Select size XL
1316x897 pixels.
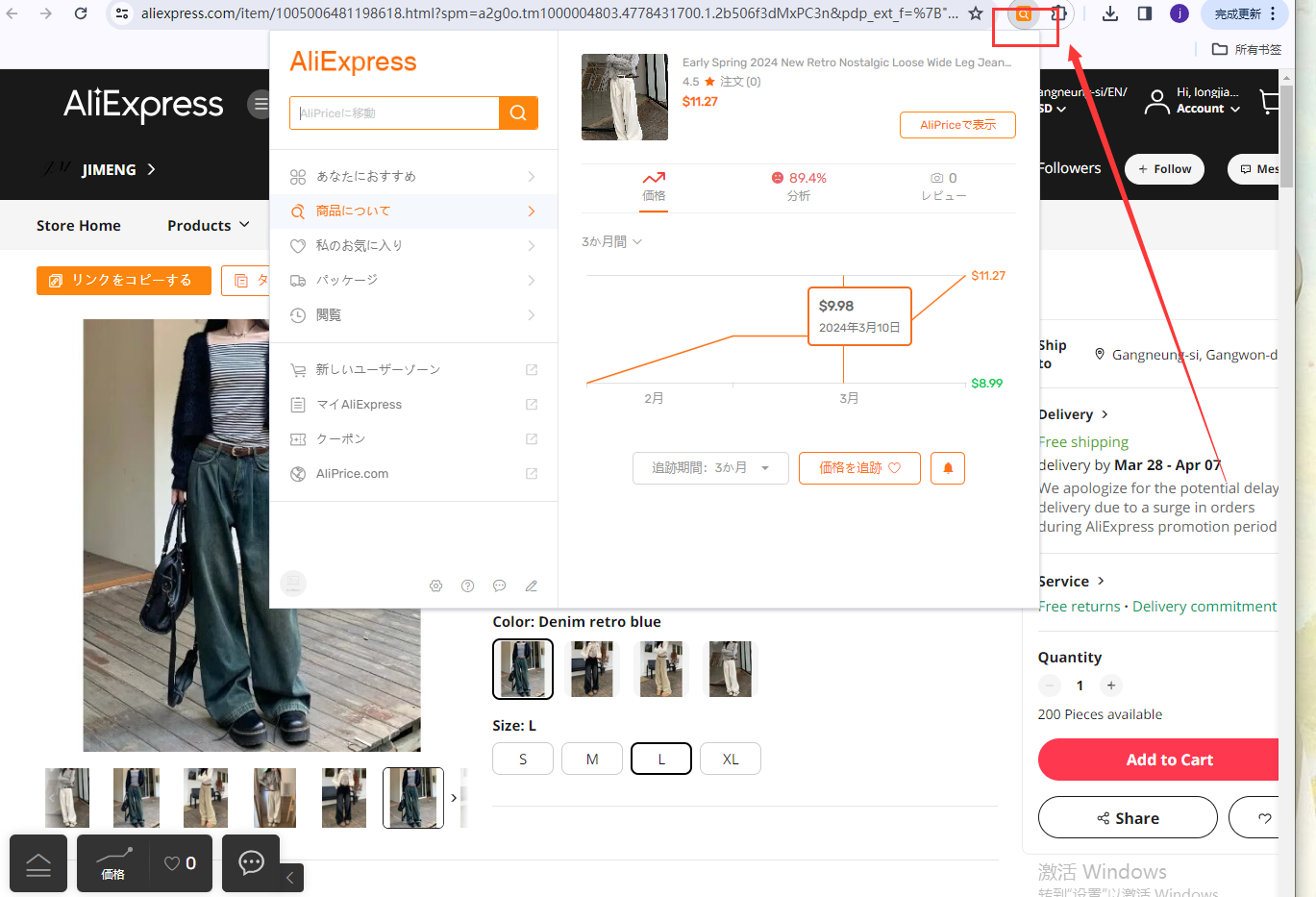coord(731,759)
